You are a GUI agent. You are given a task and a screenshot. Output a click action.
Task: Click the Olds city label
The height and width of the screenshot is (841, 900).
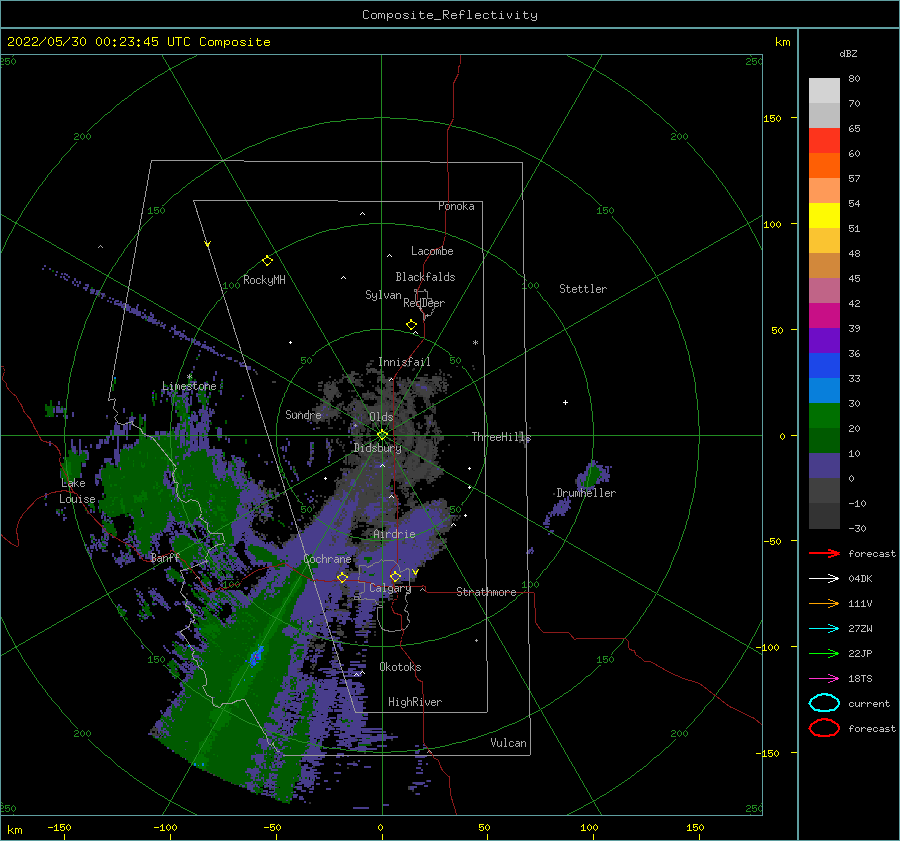coord(381,417)
